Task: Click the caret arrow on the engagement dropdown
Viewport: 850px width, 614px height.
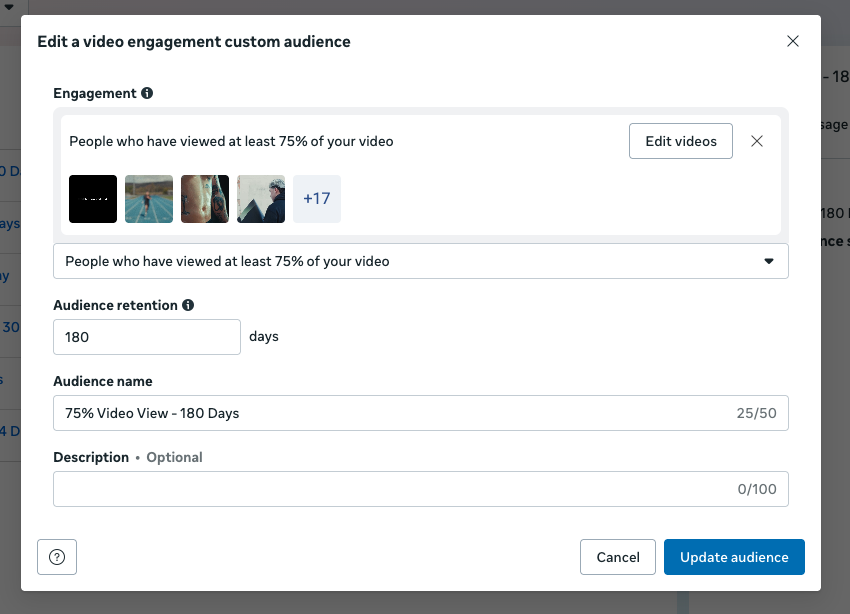Action: [769, 261]
